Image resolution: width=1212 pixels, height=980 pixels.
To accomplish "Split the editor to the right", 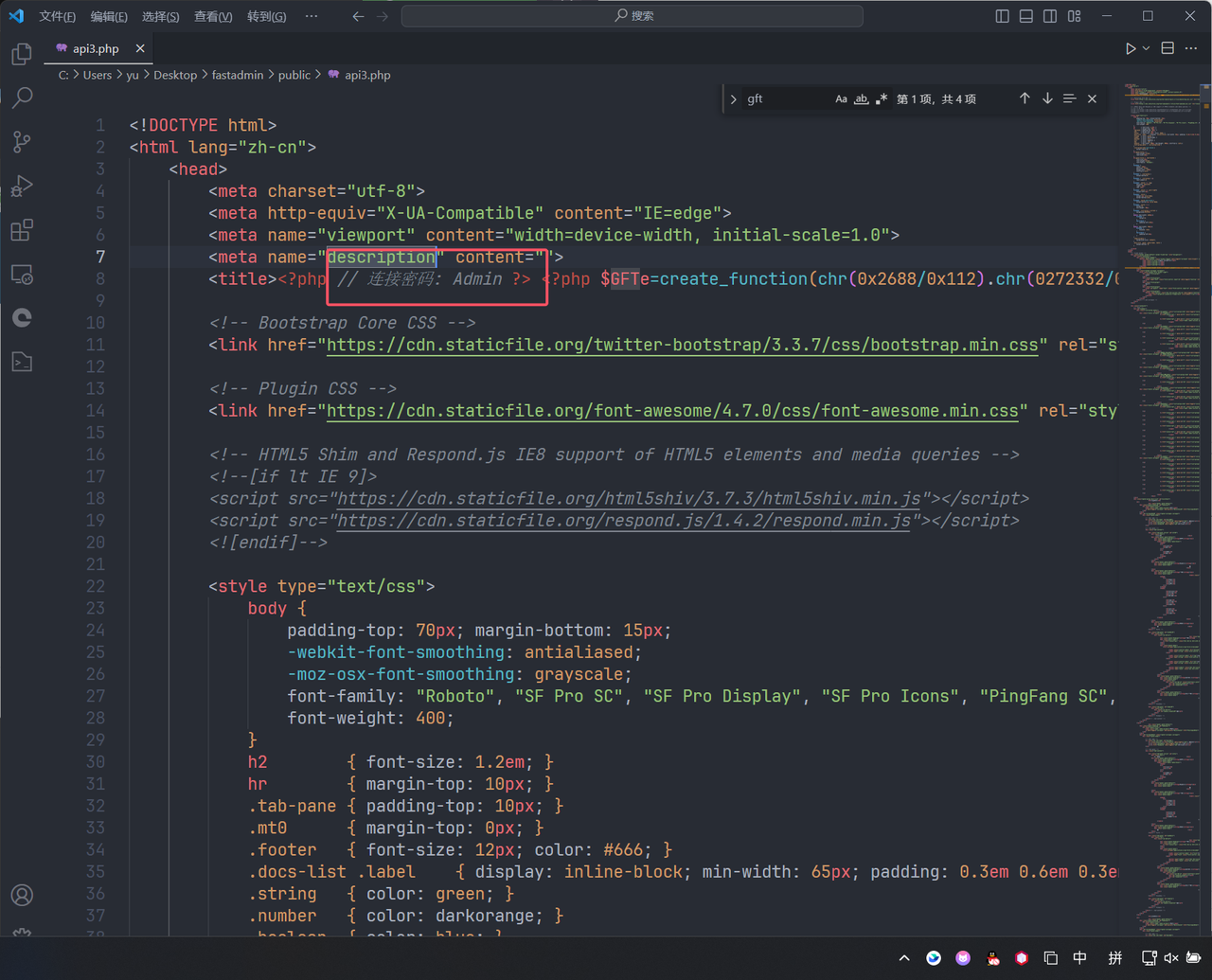I will (1167, 48).
